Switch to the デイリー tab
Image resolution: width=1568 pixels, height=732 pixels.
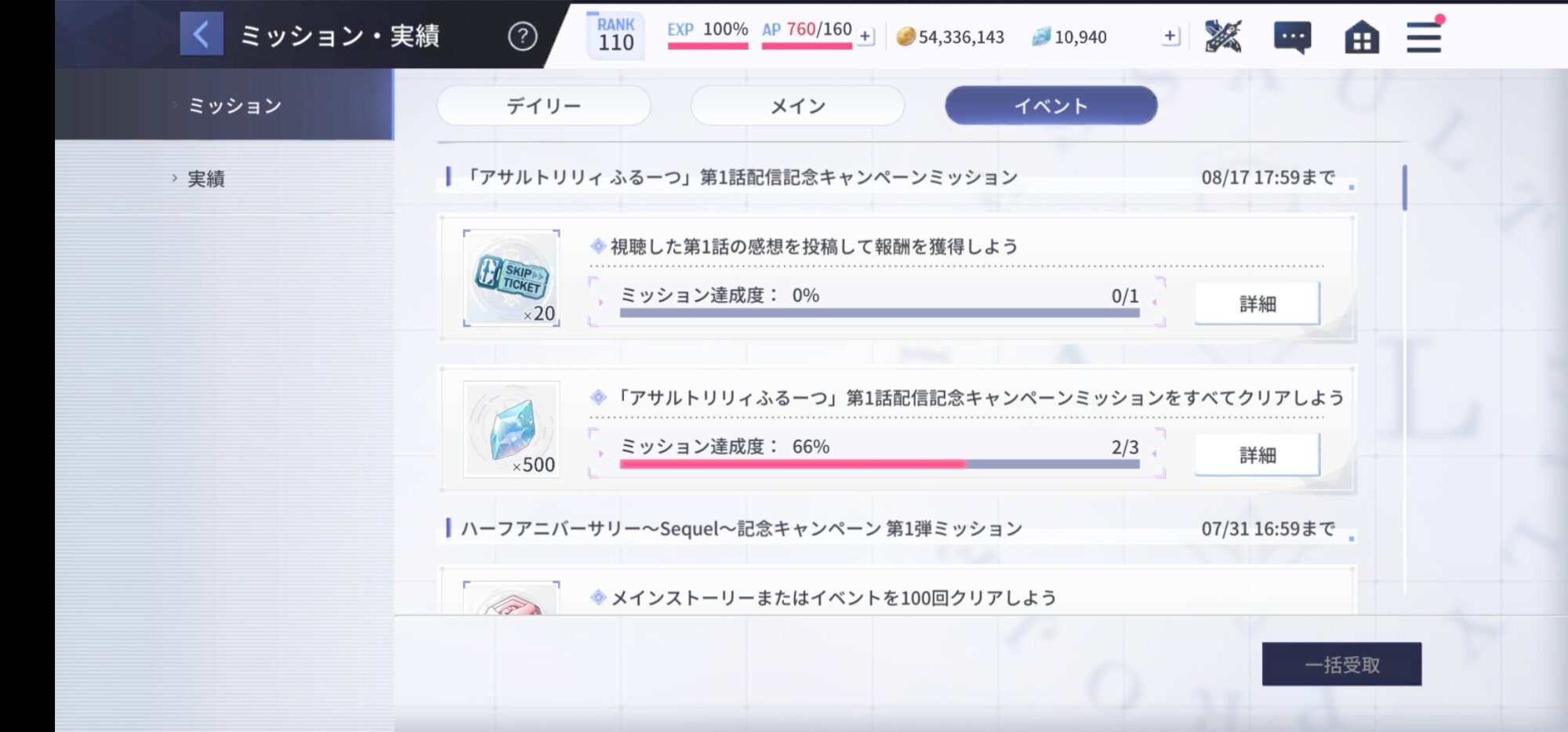point(543,106)
